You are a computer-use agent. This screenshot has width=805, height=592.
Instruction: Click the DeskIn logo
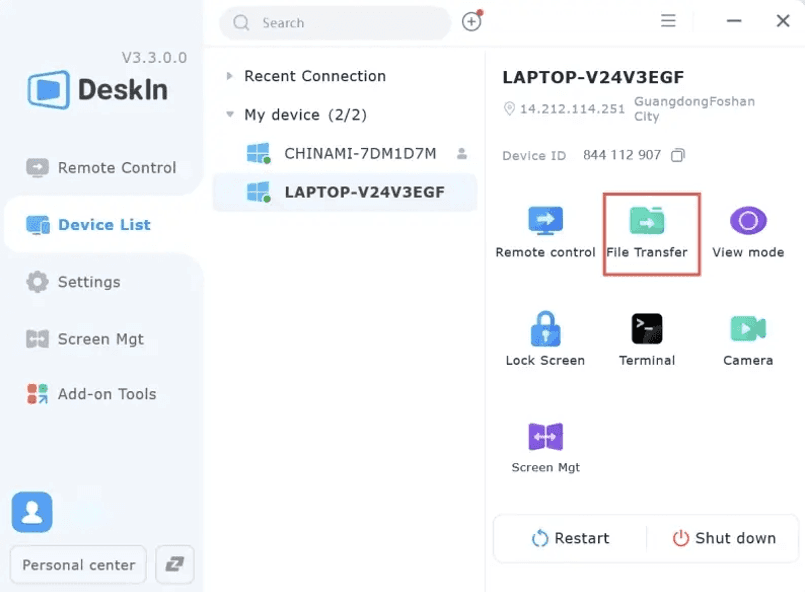point(98,90)
